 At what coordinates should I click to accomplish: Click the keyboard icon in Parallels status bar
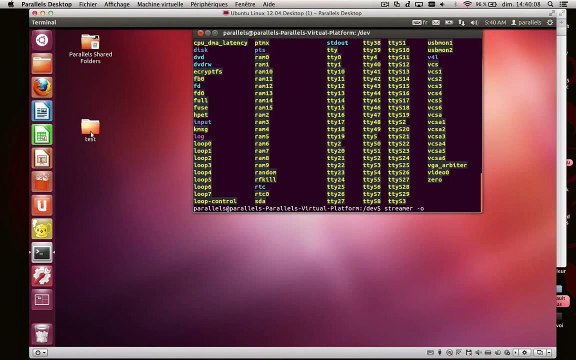430,353
